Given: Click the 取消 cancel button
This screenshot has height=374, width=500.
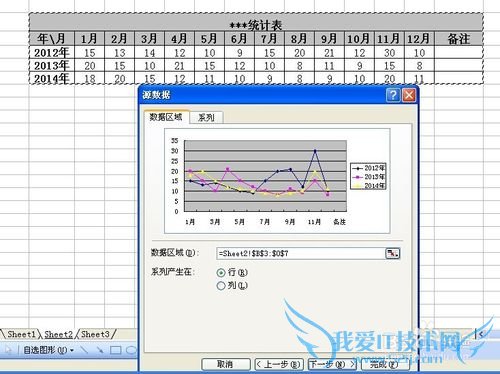Looking at the screenshot, I should click(x=226, y=364).
